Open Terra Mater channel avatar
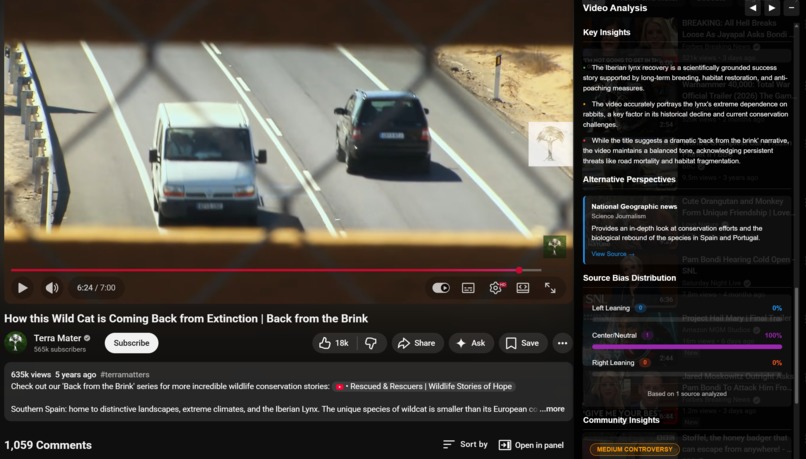 click(x=15, y=342)
